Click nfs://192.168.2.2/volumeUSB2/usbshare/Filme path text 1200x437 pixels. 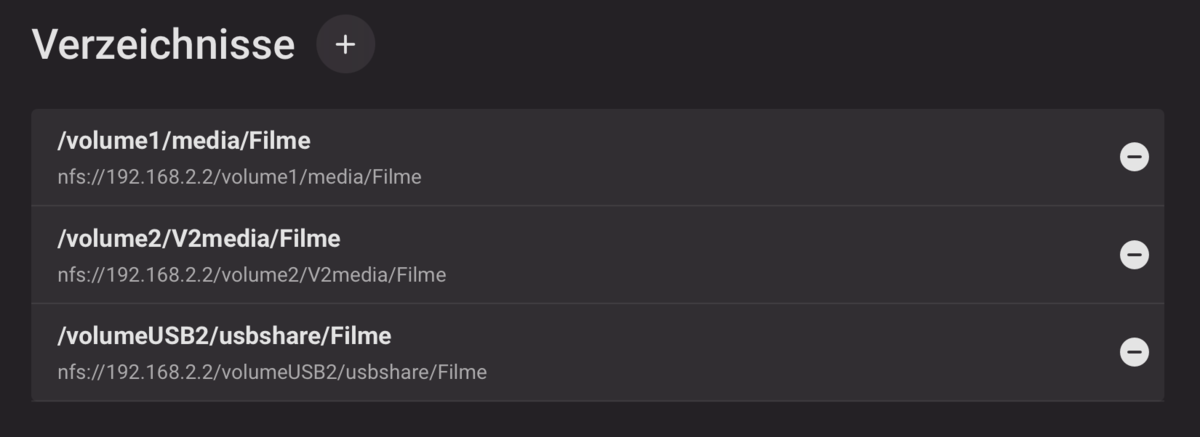pyautogui.click(x=272, y=372)
